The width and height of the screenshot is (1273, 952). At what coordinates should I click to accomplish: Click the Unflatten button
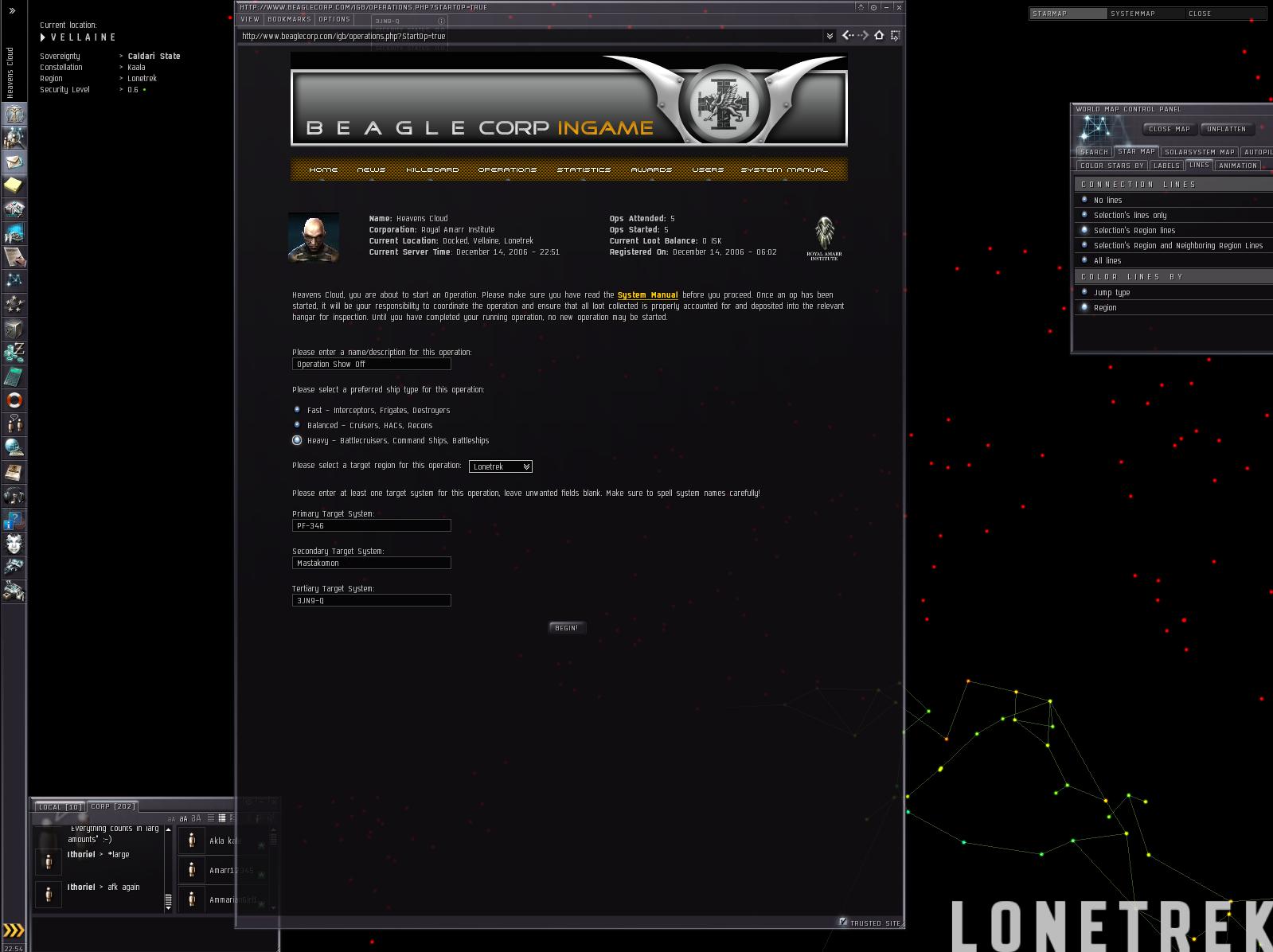pos(1226,129)
